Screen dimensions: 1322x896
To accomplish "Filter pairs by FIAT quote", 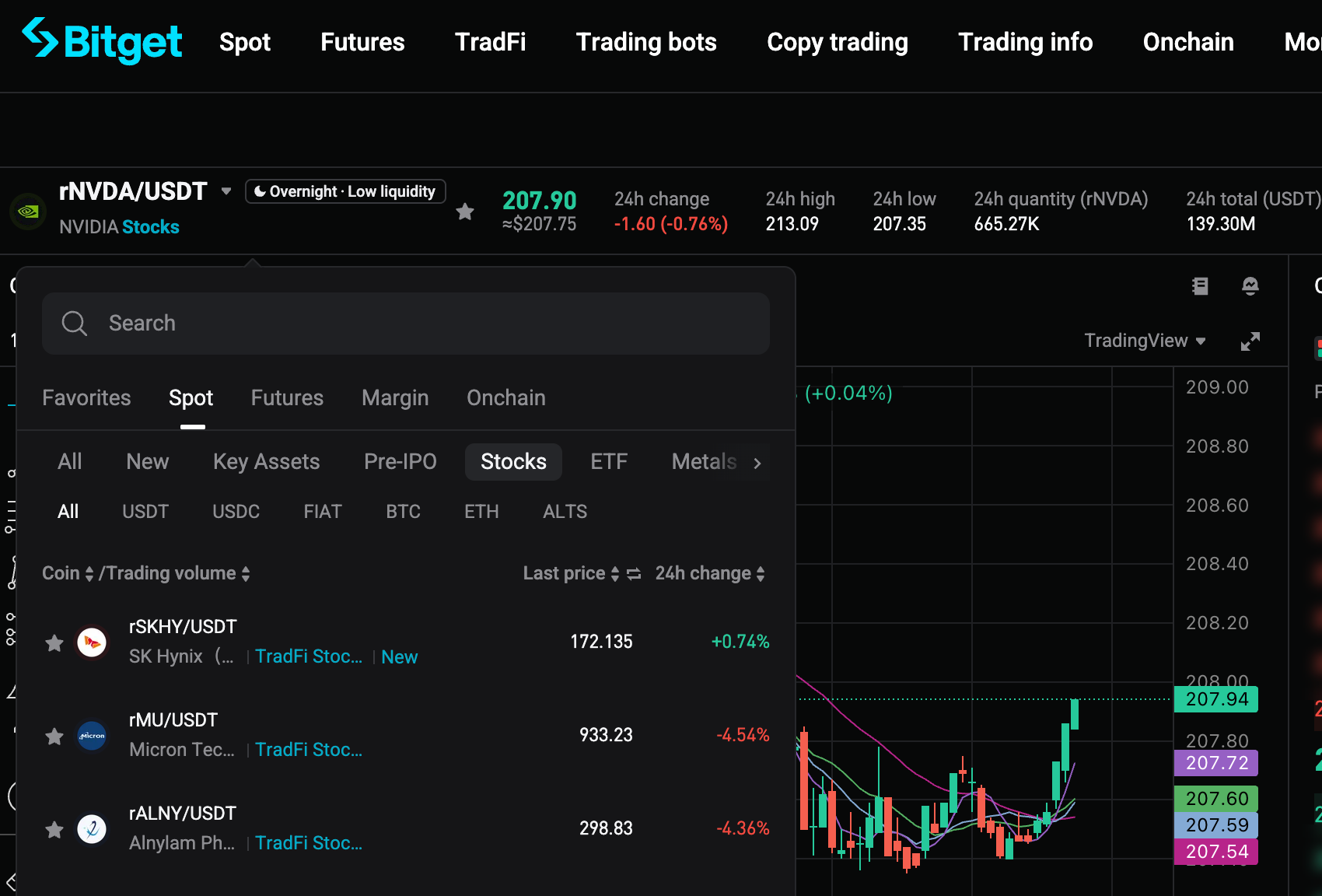I will pos(323,512).
